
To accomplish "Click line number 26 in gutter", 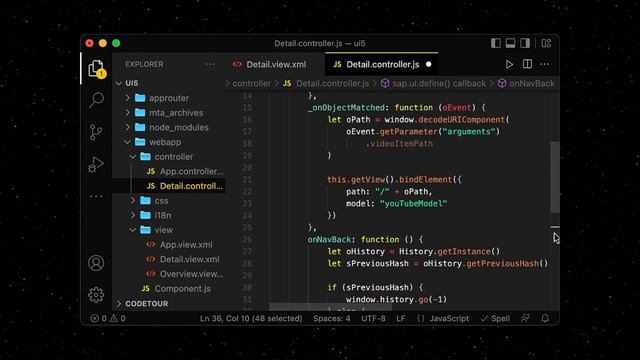I will pyautogui.click(x=247, y=240).
